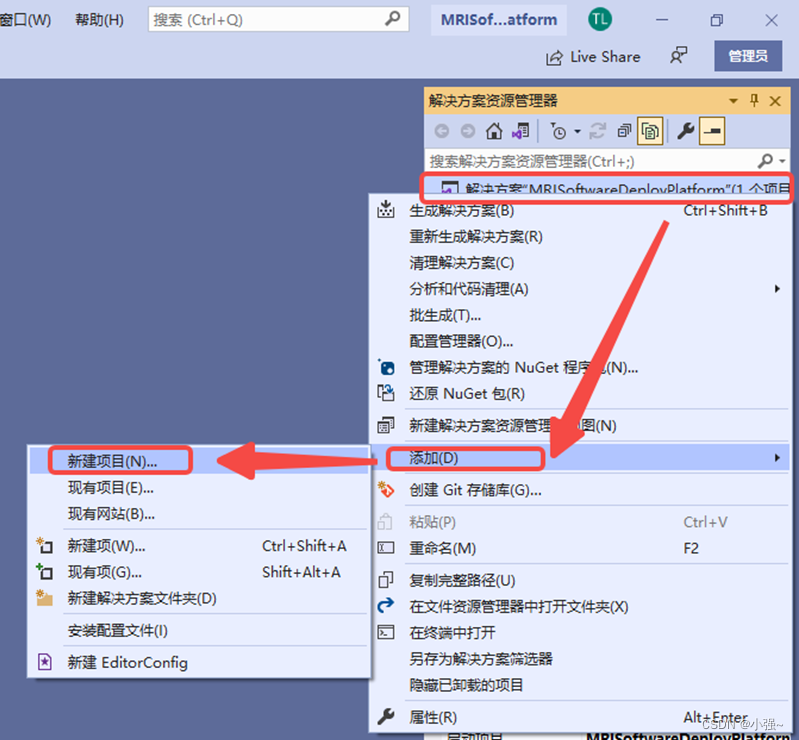Click the send feedback person icon

(678, 56)
